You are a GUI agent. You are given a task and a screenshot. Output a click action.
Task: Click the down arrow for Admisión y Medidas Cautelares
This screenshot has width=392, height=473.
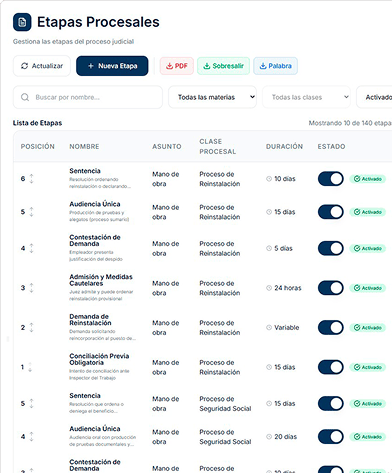(x=31, y=290)
